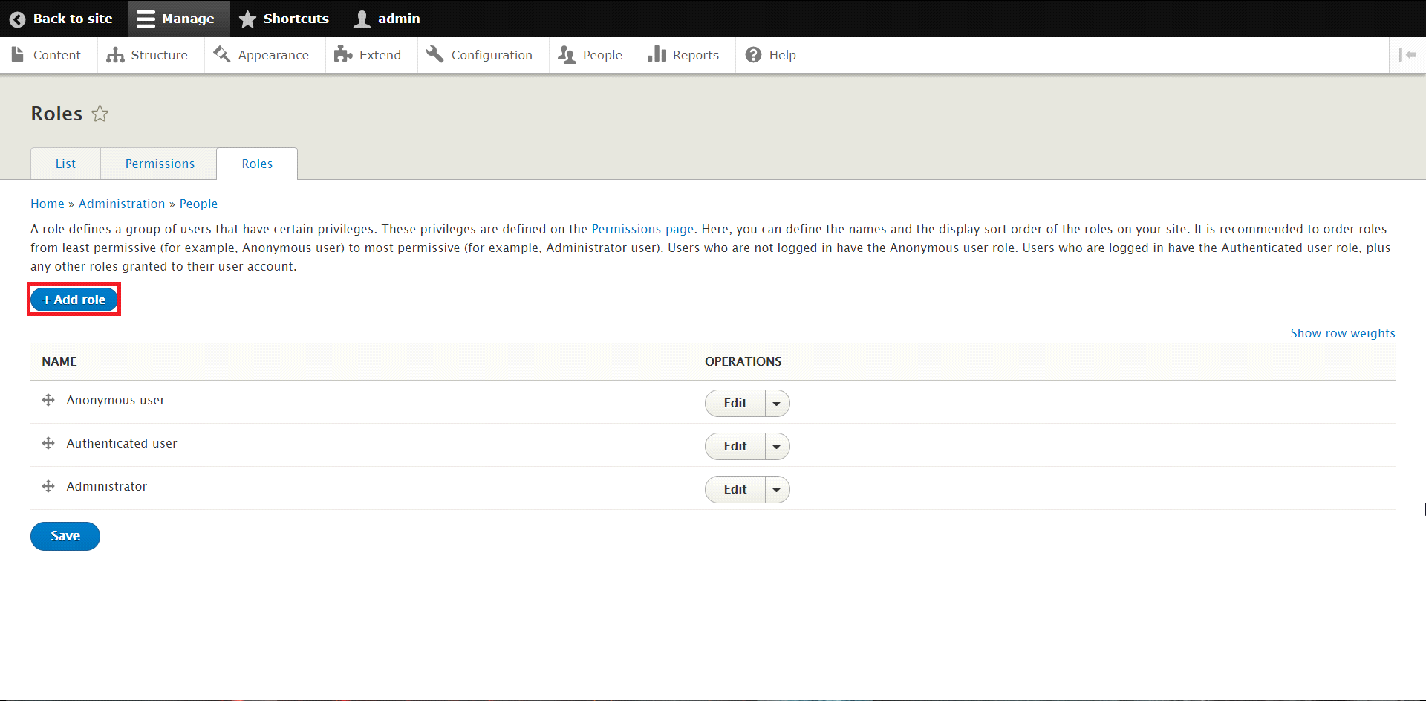Expand dropdown arrow next to Administrator Edit
The width and height of the screenshot is (1426, 701).
(x=777, y=490)
